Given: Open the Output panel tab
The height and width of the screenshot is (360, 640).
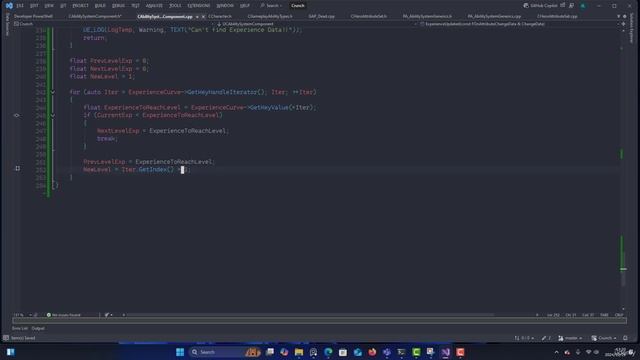Looking at the screenshot, I should click(38, 328).
